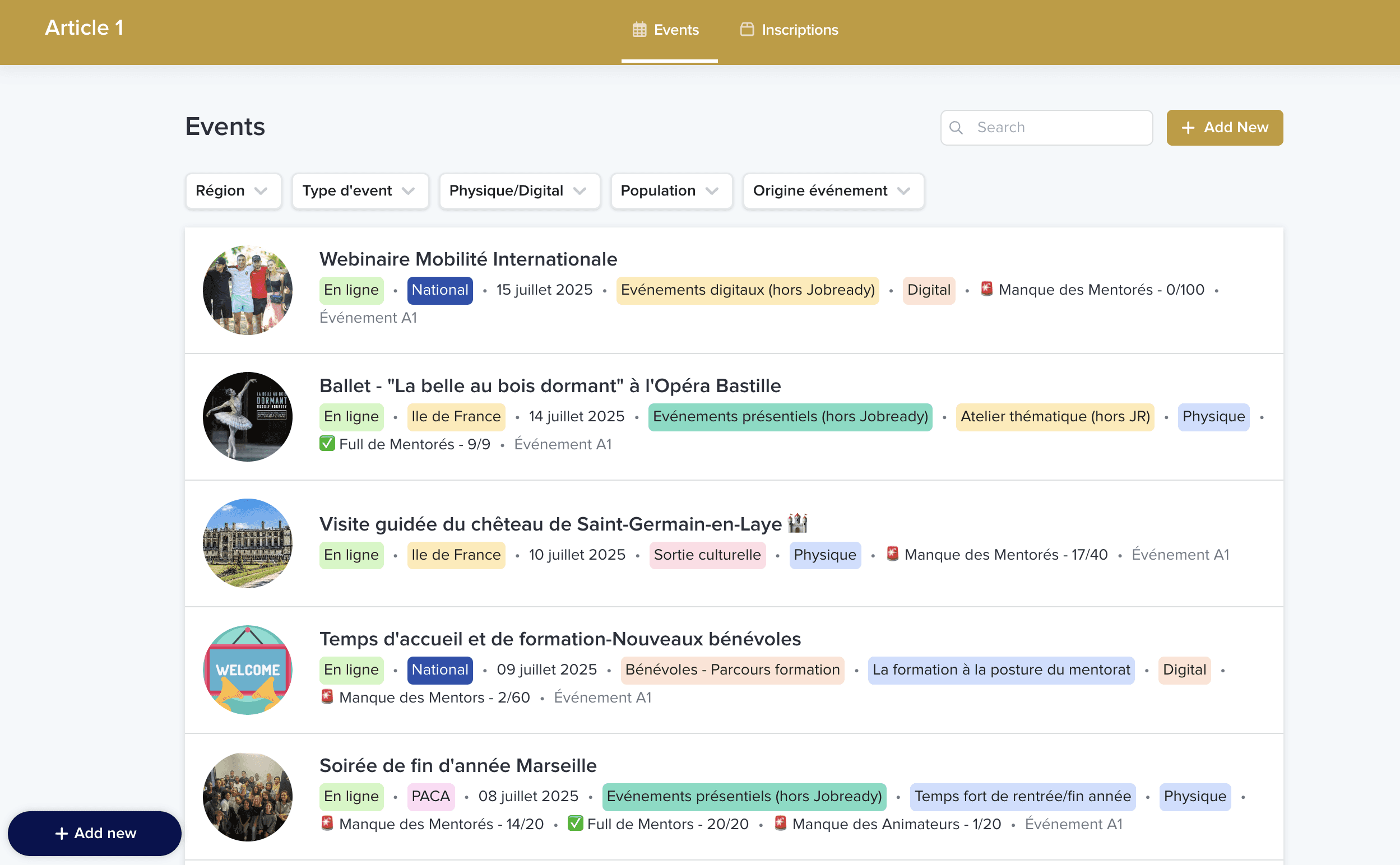Click Temps fort de rentrée/fin année tag
This screenshot has width=1400, height=865.
pyautogui.click(x=1022, y=796)
